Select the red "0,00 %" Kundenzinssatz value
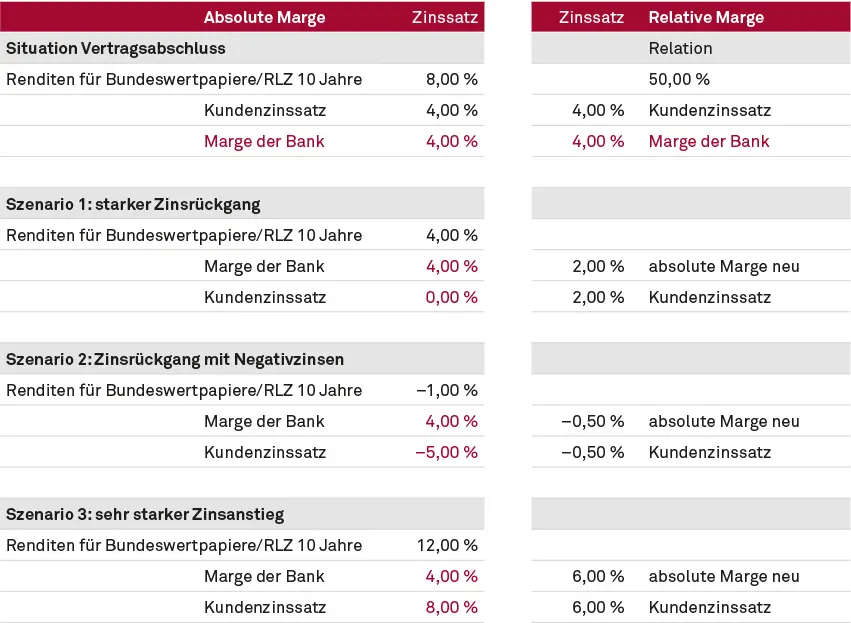 tap(452, 297)
